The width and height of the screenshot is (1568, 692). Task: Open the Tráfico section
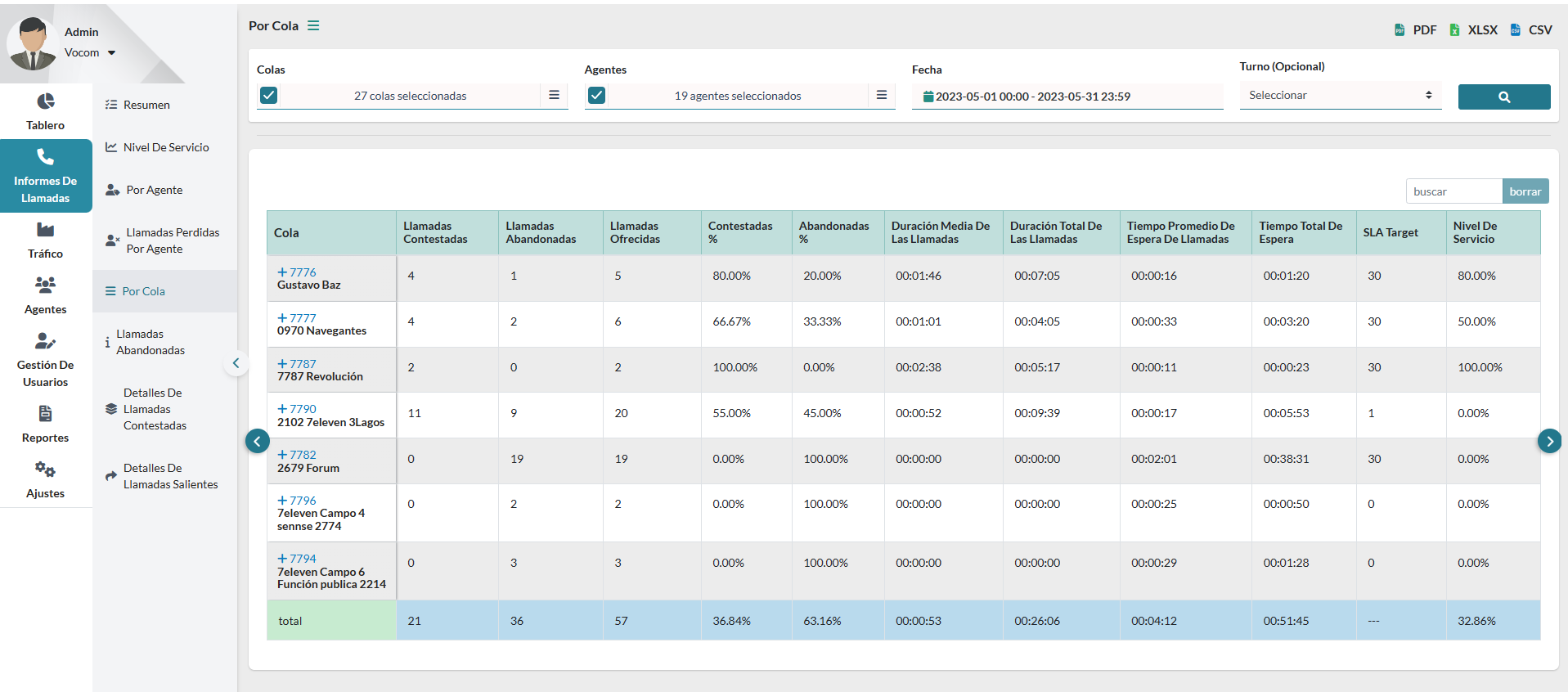pos(46,240)
